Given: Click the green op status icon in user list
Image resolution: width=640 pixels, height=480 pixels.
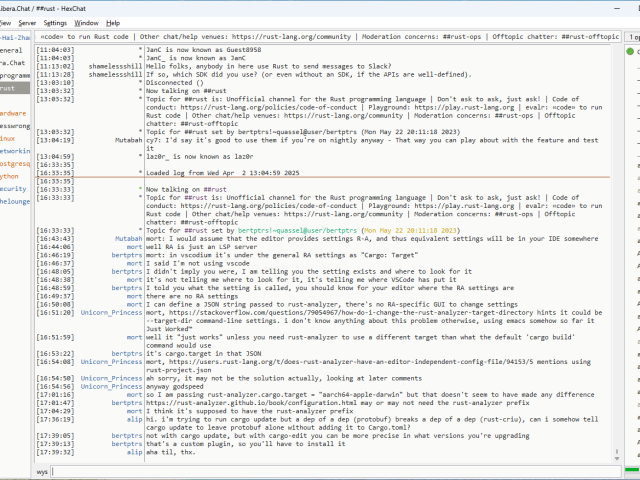Looking at the screenshot, I should pos(630,50).
